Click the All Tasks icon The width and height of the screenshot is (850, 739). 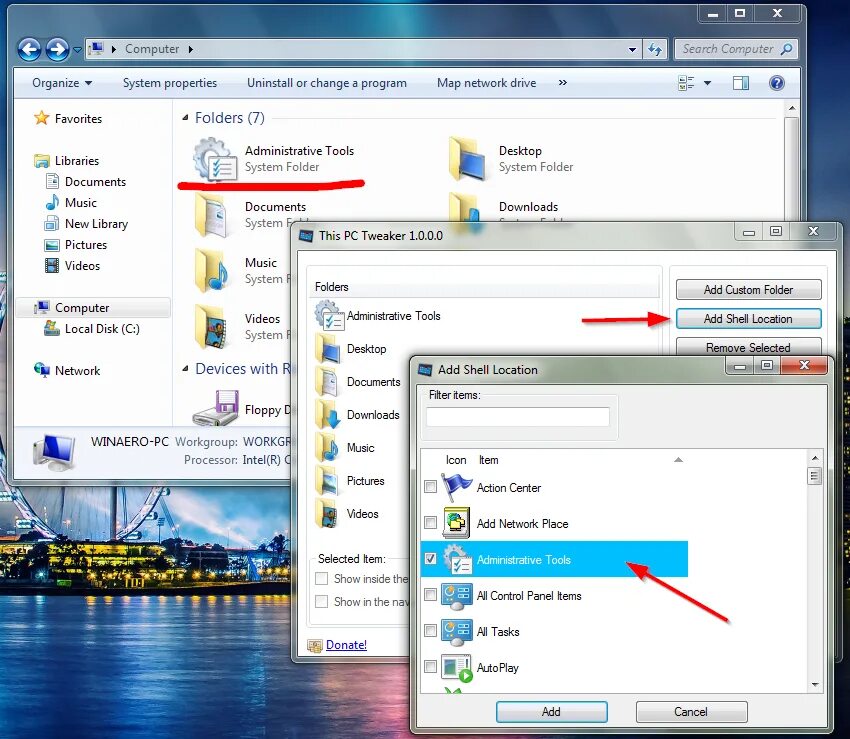456,632
